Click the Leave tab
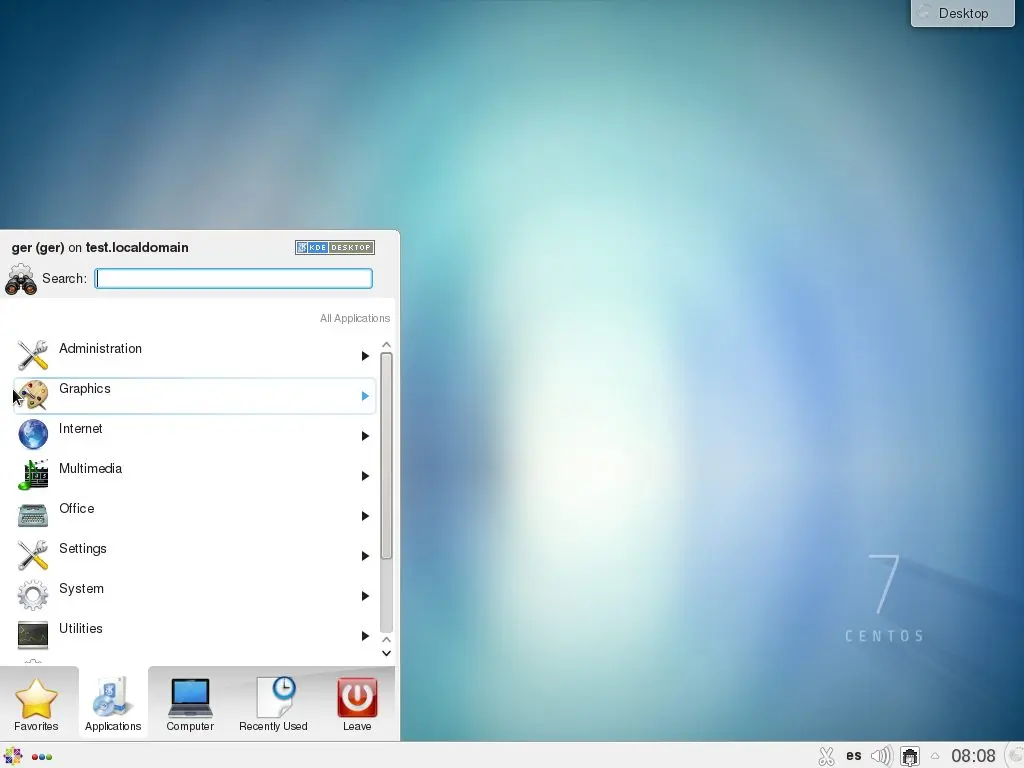Image resolution: width=1024 pixels, height=768 pixels. tap(357, 704)
